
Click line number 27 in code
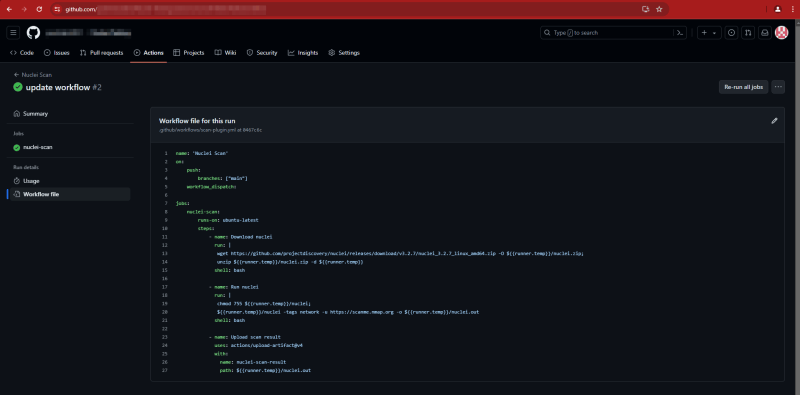[x=165, y=370]
